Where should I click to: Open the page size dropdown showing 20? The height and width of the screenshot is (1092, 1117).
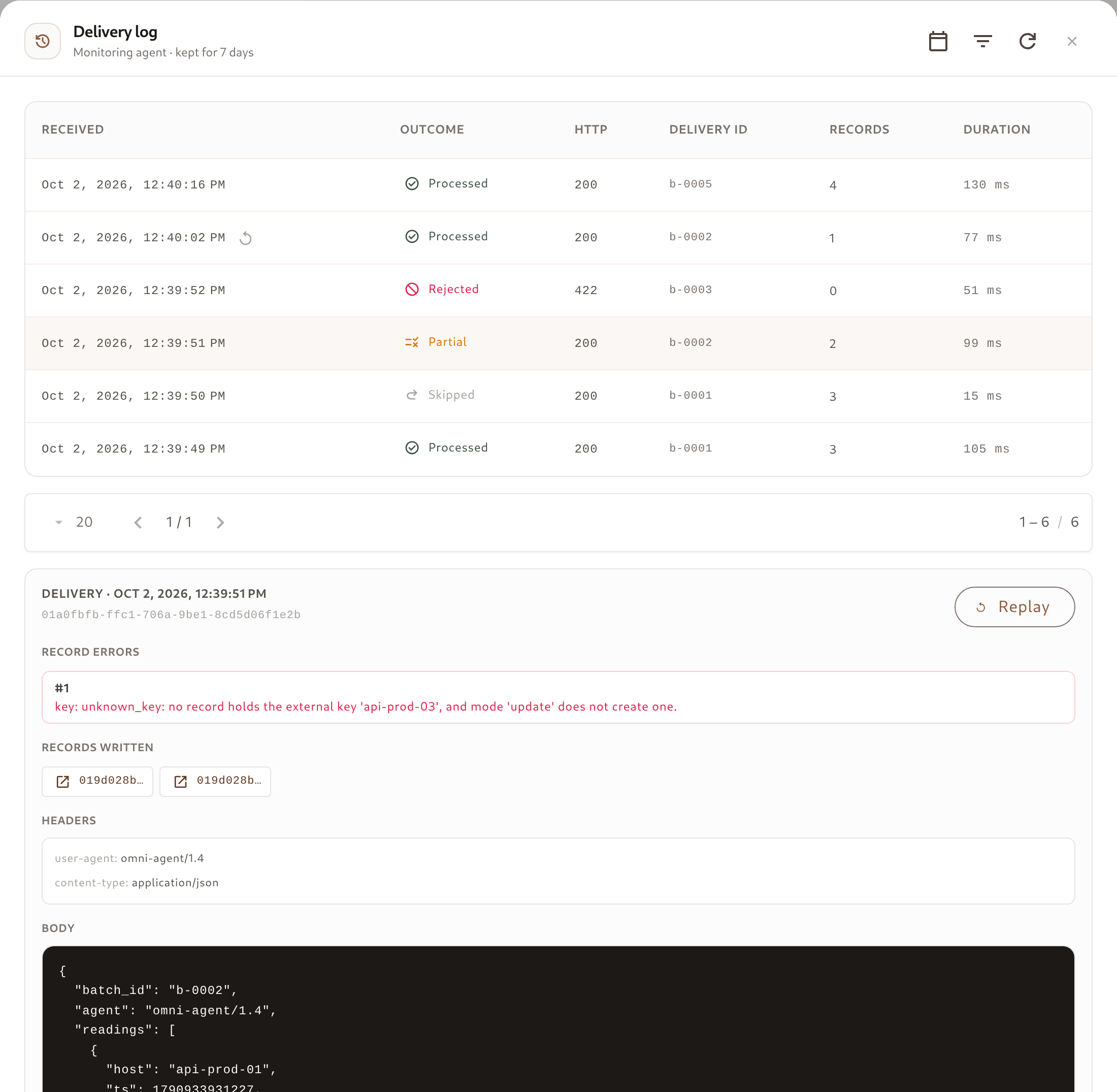pos(74,523)
